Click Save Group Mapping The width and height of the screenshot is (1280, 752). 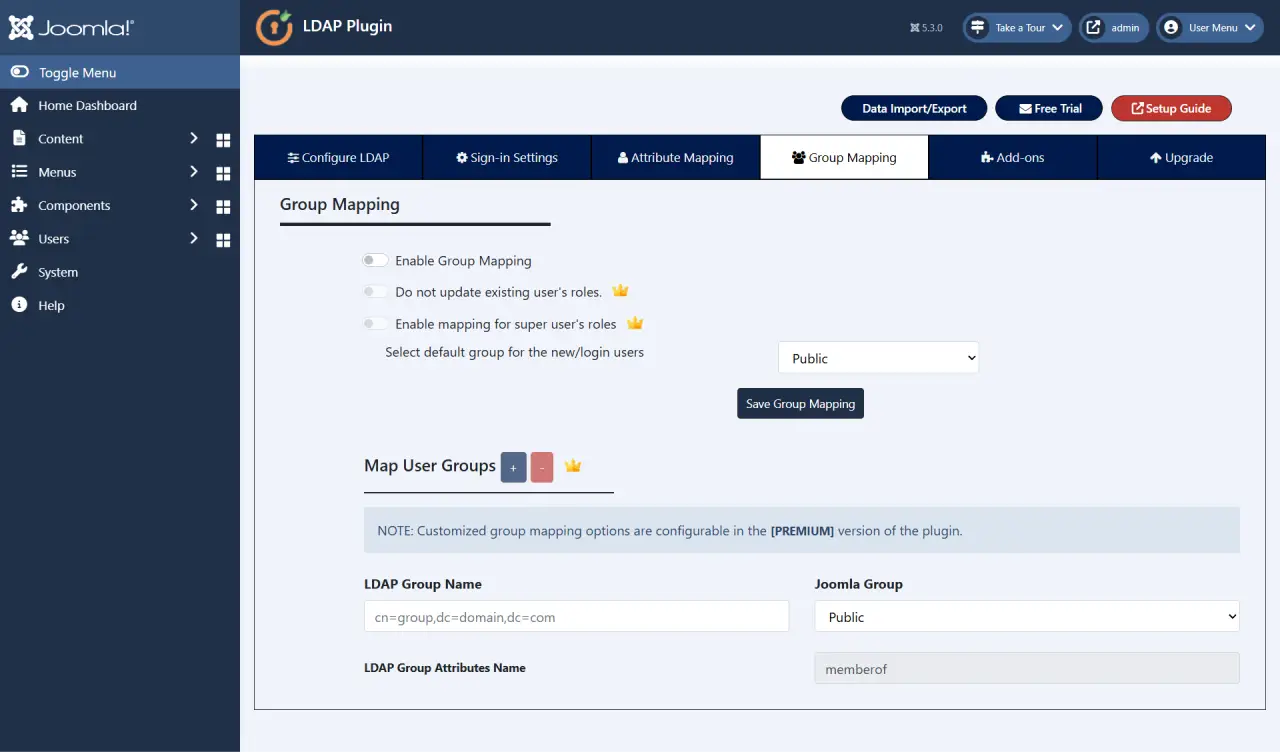[x=800, y=403]
